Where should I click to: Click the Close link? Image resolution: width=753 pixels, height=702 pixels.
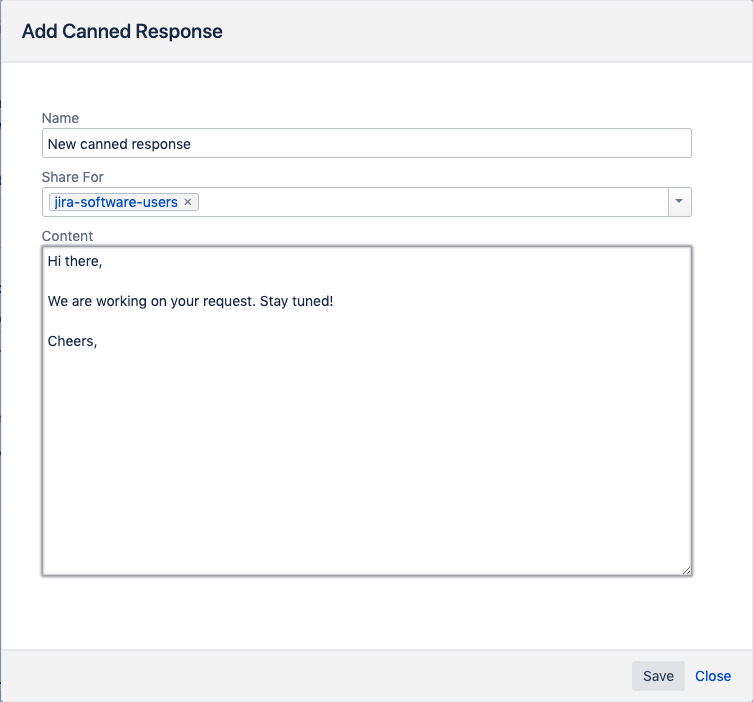(x=713, y=676)
